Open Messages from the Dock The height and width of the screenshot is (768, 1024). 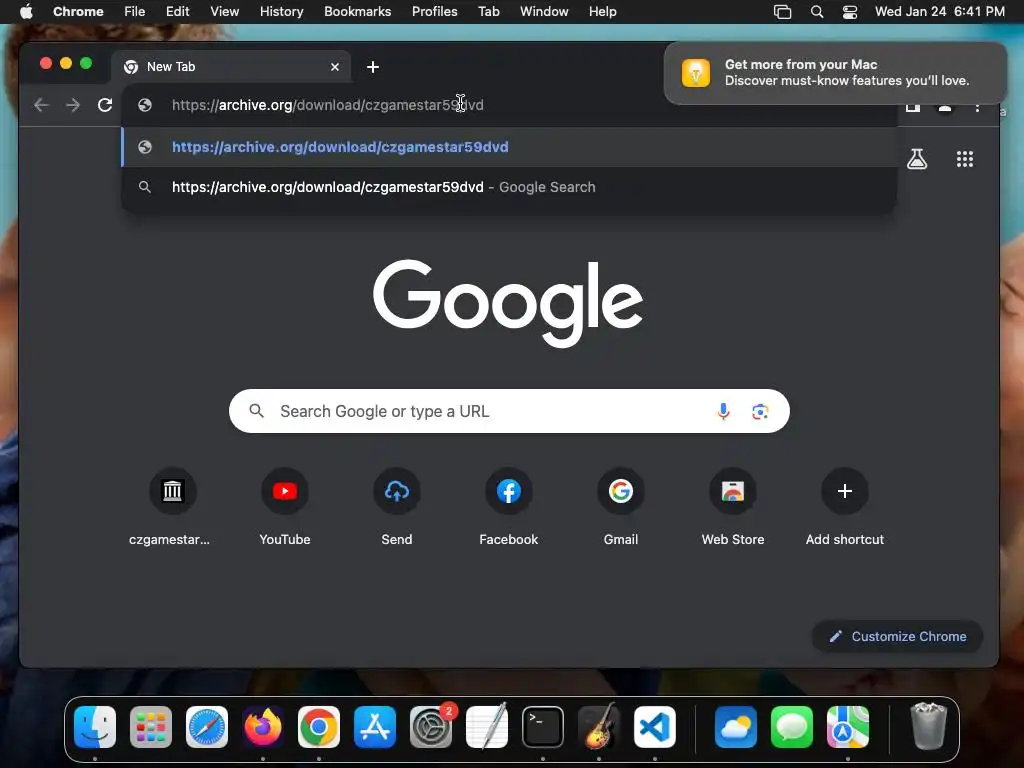[792, 727]
